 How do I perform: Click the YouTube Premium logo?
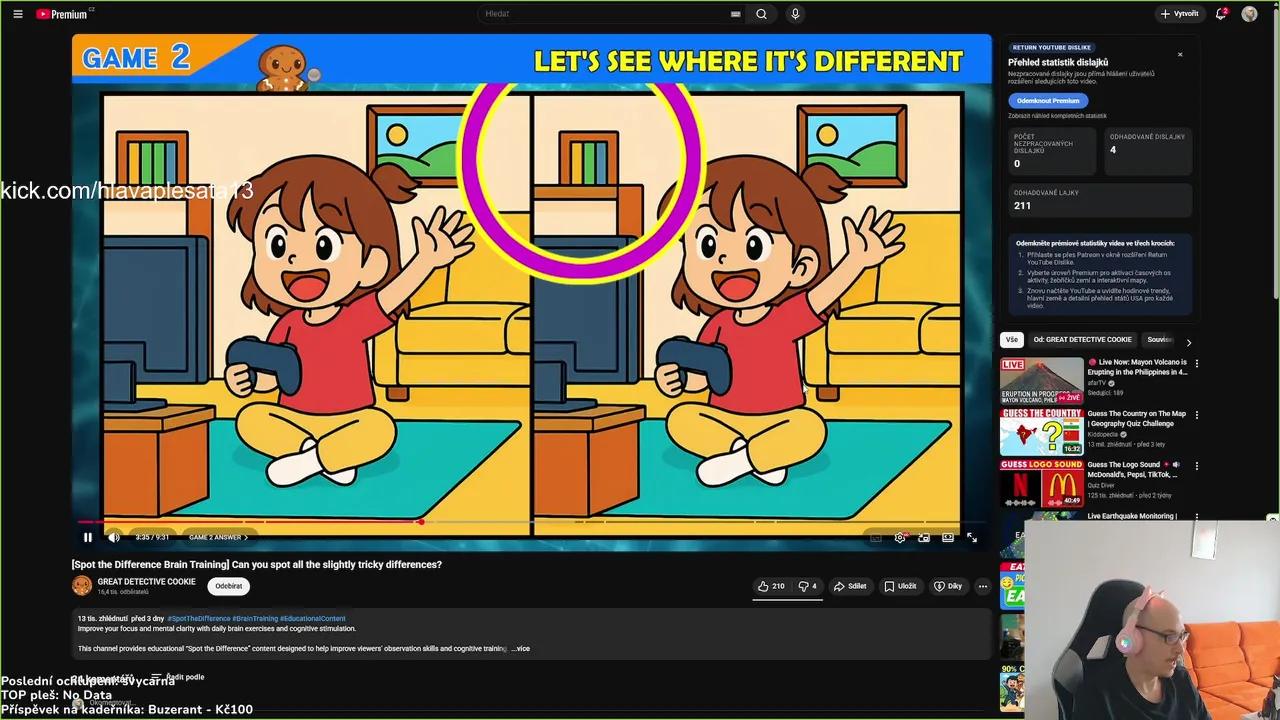[x=60, y=14]
